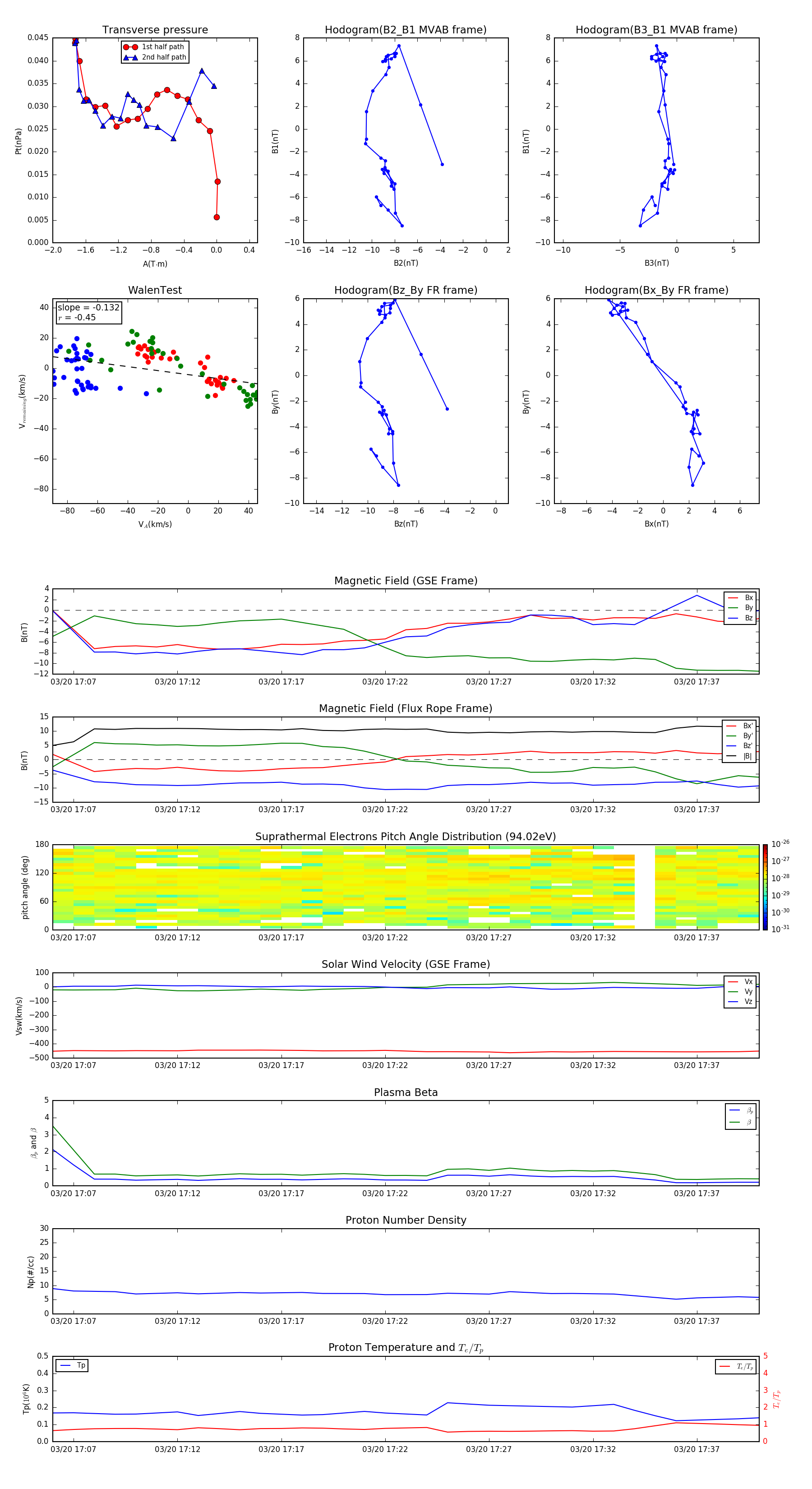Click 'Bx' in GSE magnetic field legend
Screen dimensions: 812x1489
click(x=741, y=598)
